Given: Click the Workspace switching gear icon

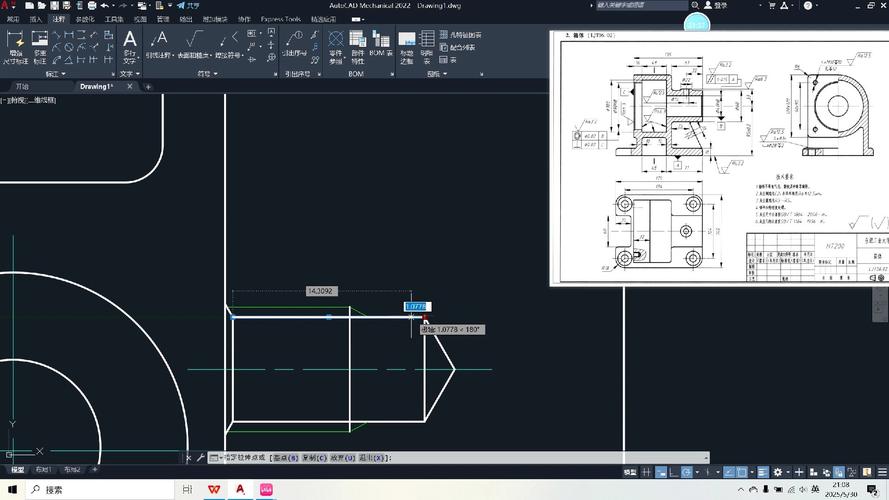Looking at the screenshot, I should tap(777, 472).
